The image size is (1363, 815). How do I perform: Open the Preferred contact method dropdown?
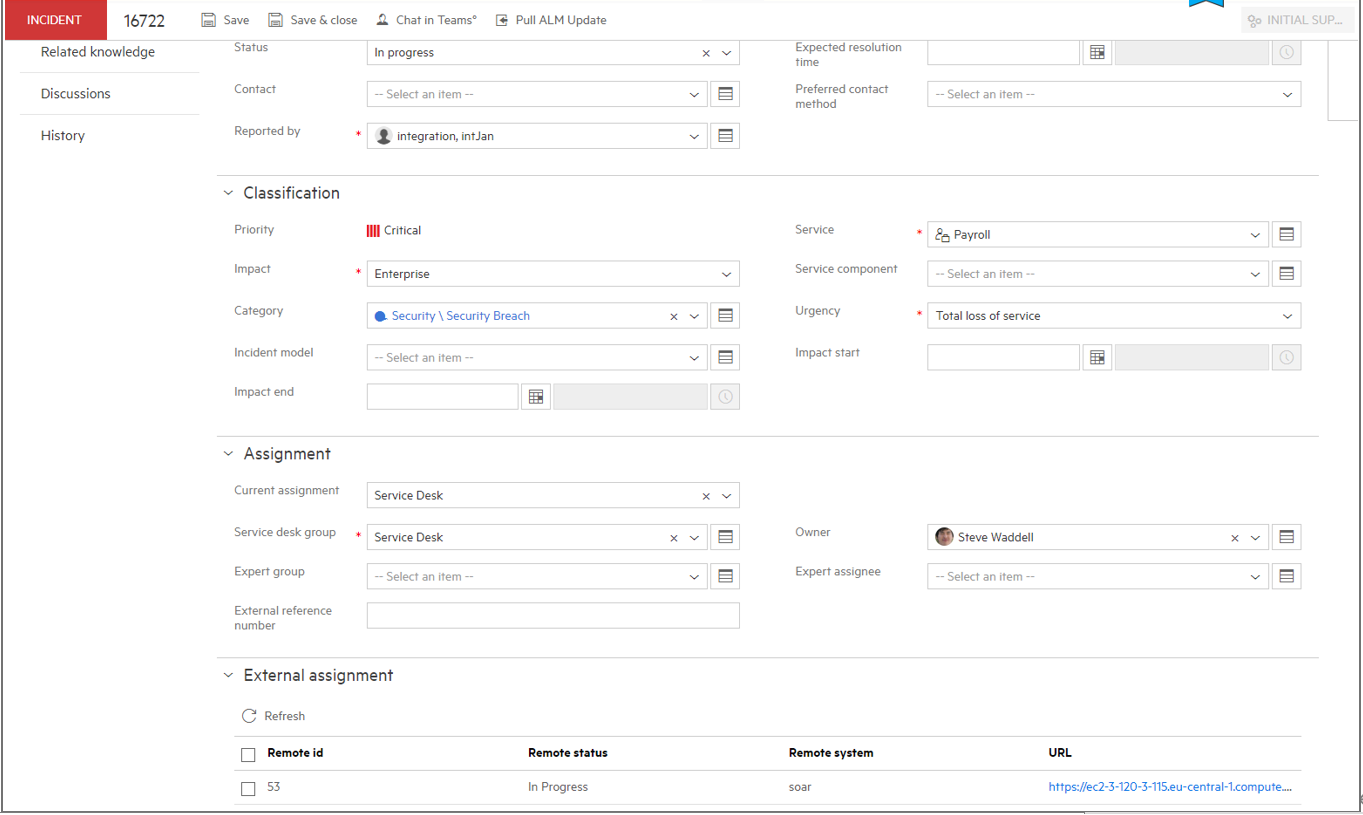pos(1288,94)
